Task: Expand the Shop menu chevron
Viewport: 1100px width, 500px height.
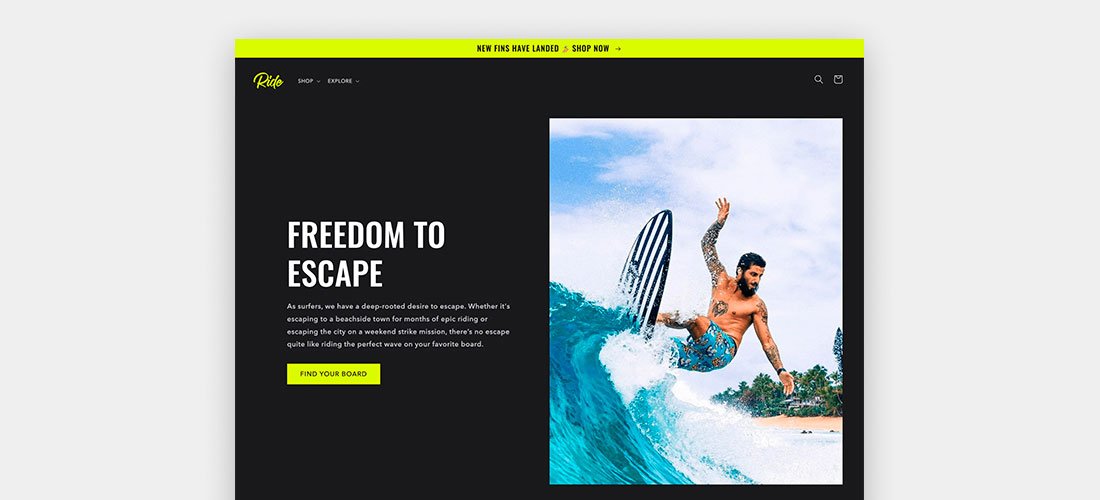Action: [x=318, y=81]
